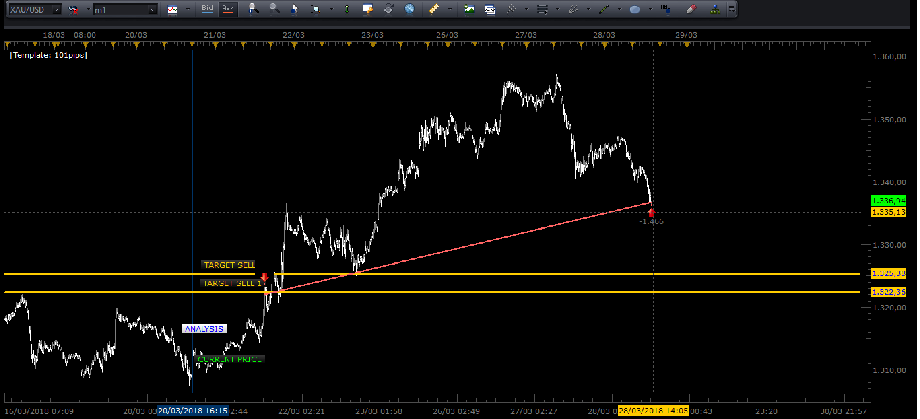This screenshot has height=419, width=920.
Task: Select the ruler measurement tool
Action: click(x=434, y=9)
